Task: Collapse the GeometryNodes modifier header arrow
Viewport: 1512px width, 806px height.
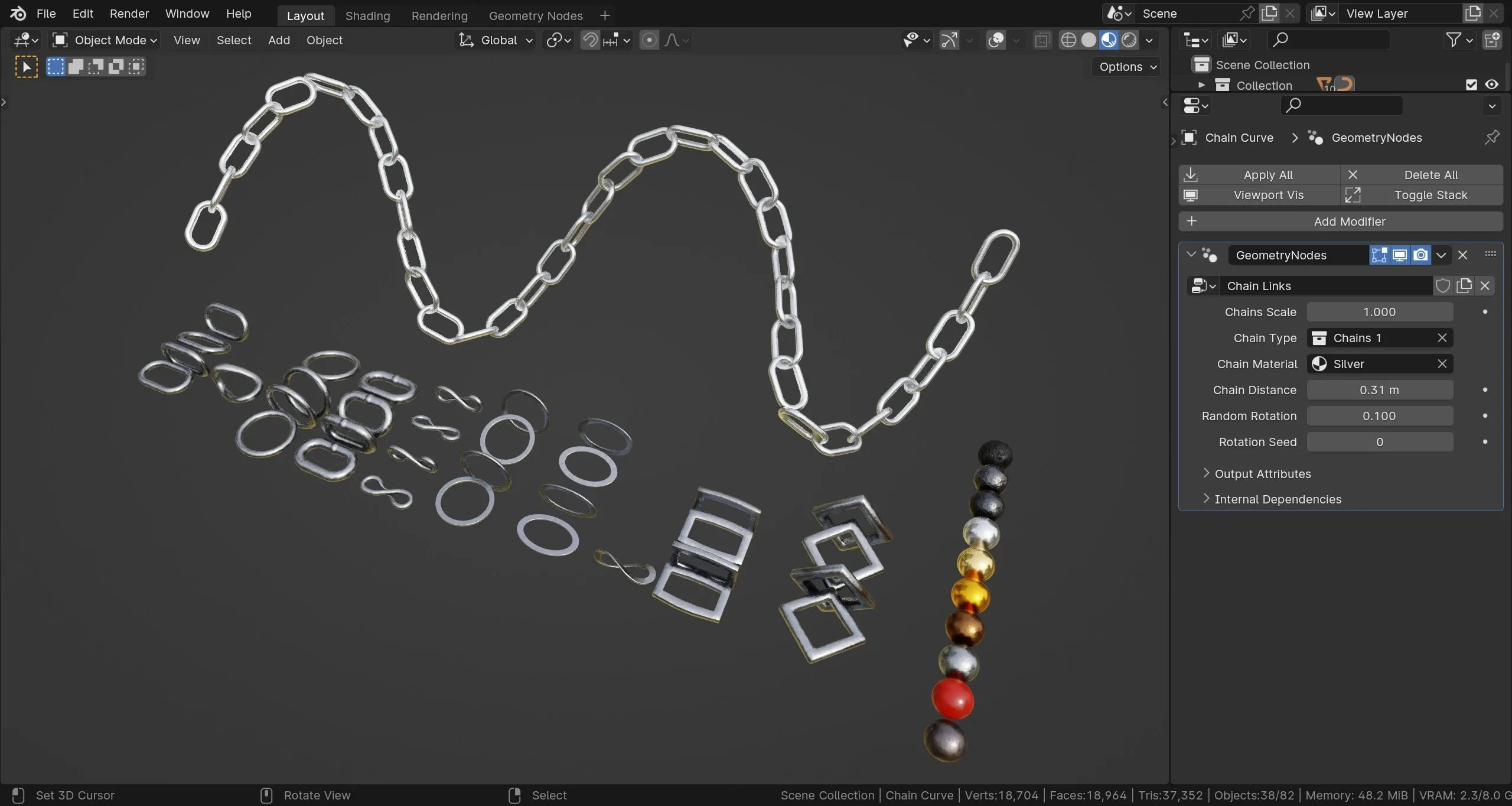Action: (x=1191, y=255)
